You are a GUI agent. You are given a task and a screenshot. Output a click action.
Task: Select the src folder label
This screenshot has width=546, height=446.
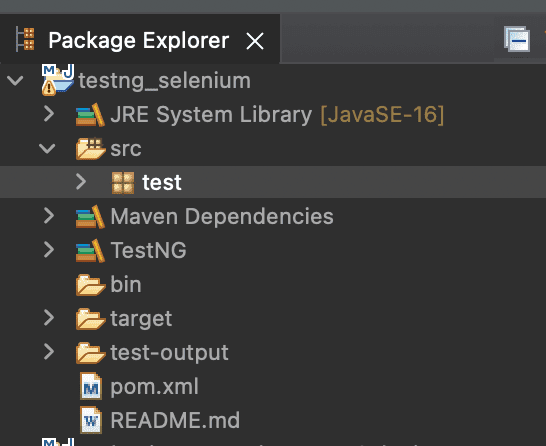click(126, 149)
